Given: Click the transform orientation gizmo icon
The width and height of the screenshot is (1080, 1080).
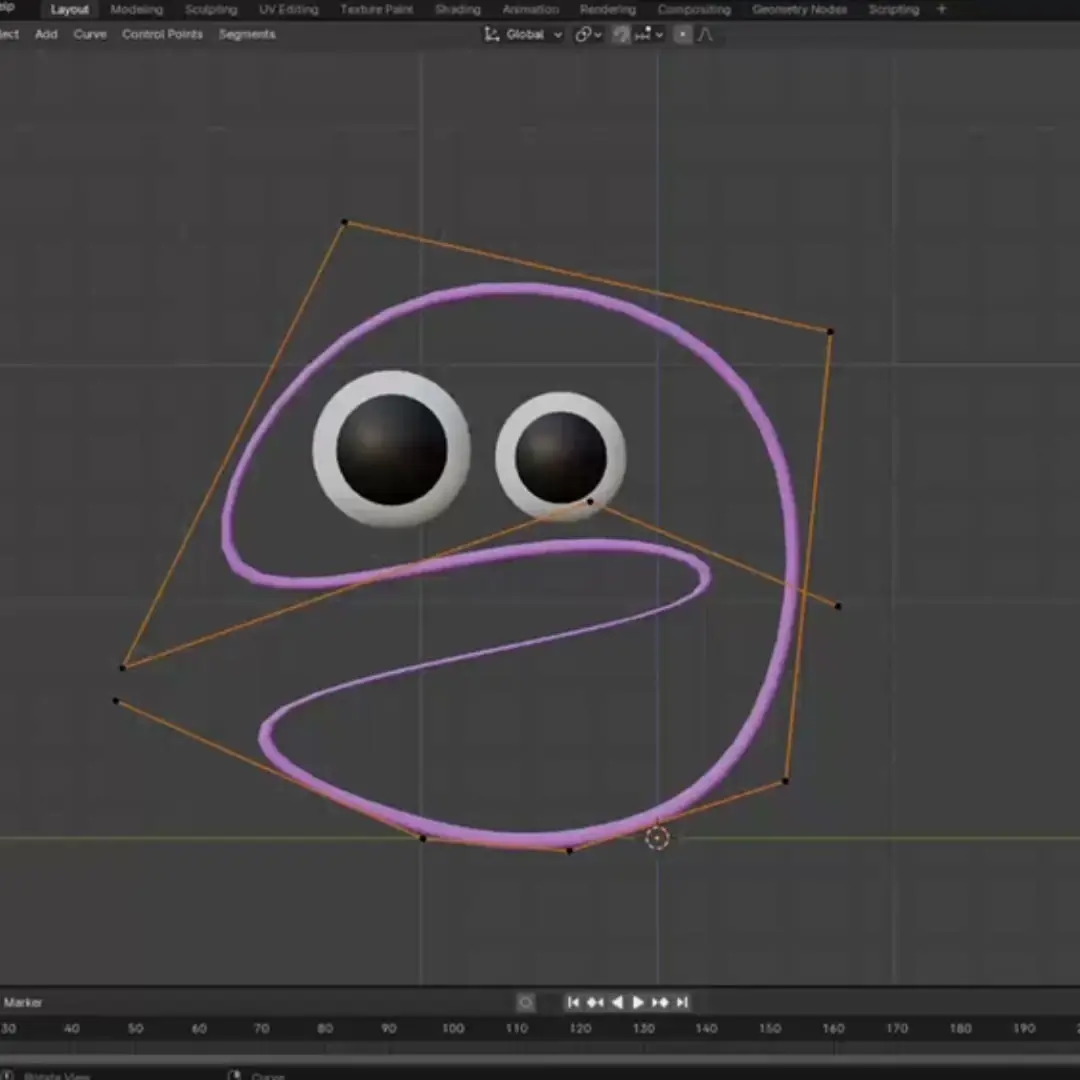Looking at the screenshot, I should (x=491, y=34).
